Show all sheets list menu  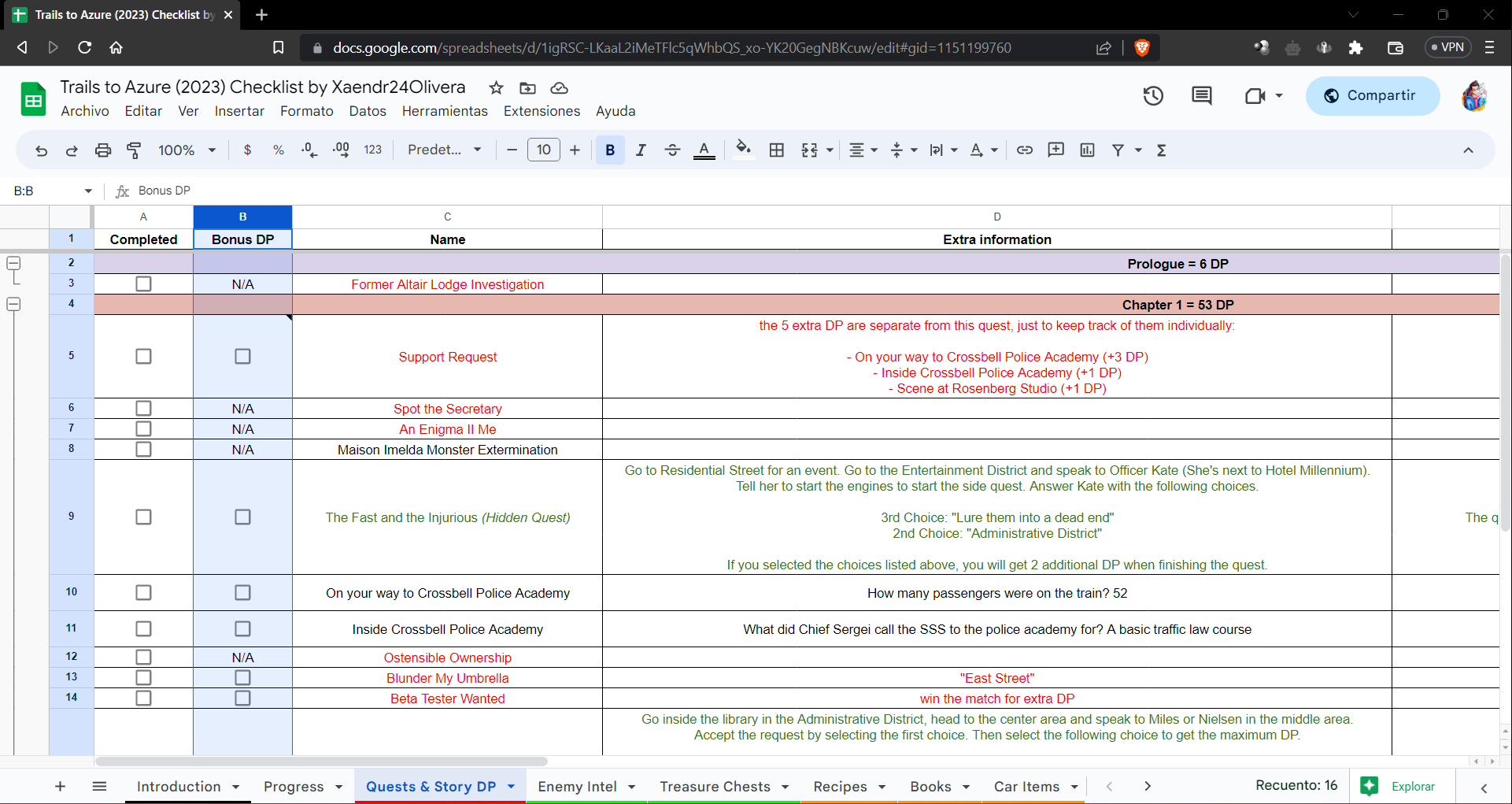[99, 786]
